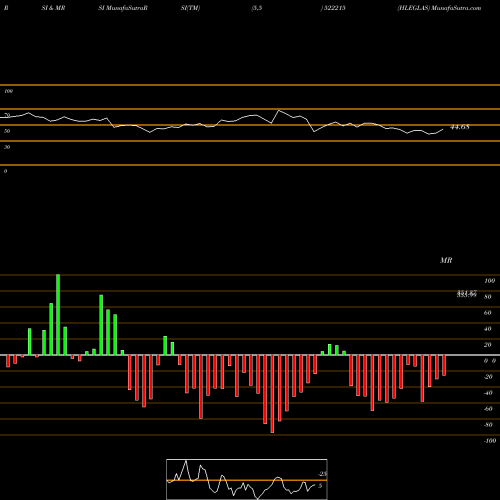Click the MR axis label 20
The image size is (500, 500).
click(x=487, y=345)
